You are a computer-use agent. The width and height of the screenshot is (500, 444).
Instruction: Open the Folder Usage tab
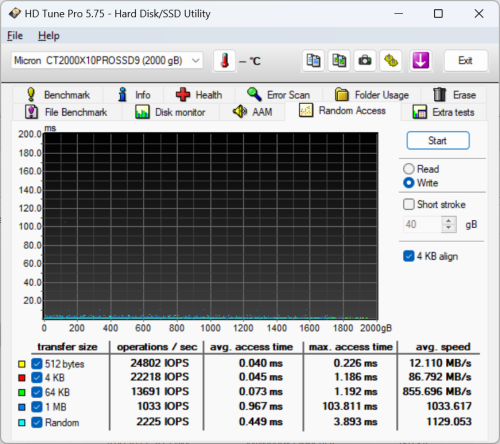pos(372,95)
